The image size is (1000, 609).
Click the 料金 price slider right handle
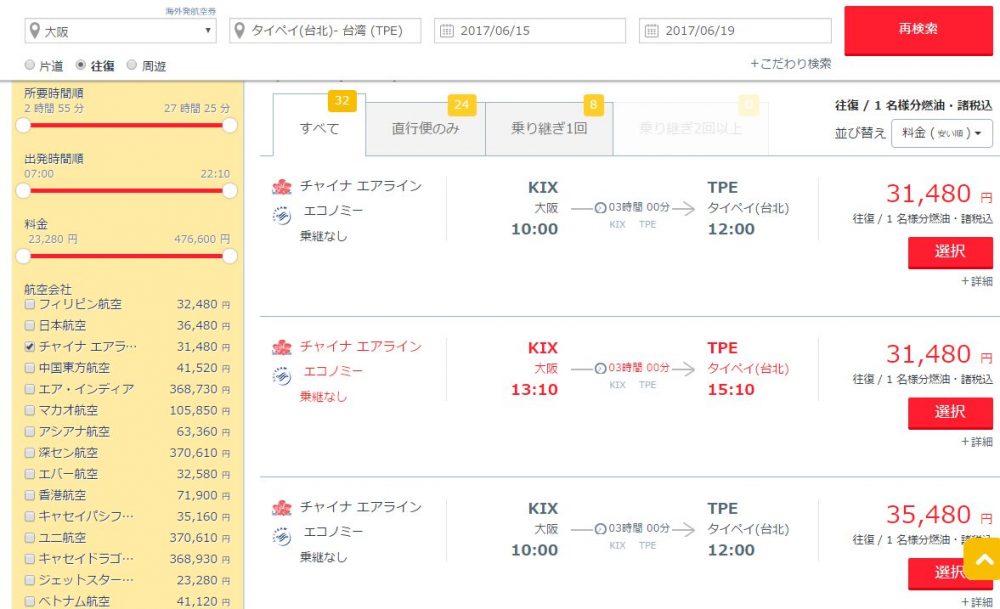(230, 256)
